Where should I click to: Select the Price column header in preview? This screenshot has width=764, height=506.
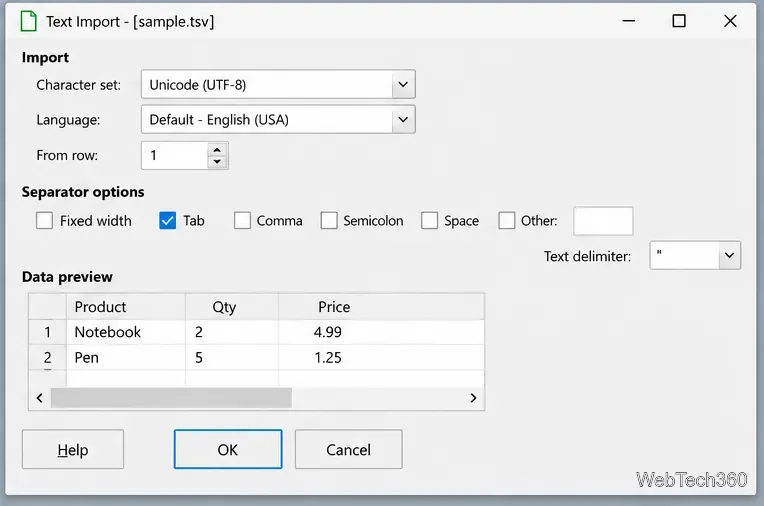(x=382, y=307)
